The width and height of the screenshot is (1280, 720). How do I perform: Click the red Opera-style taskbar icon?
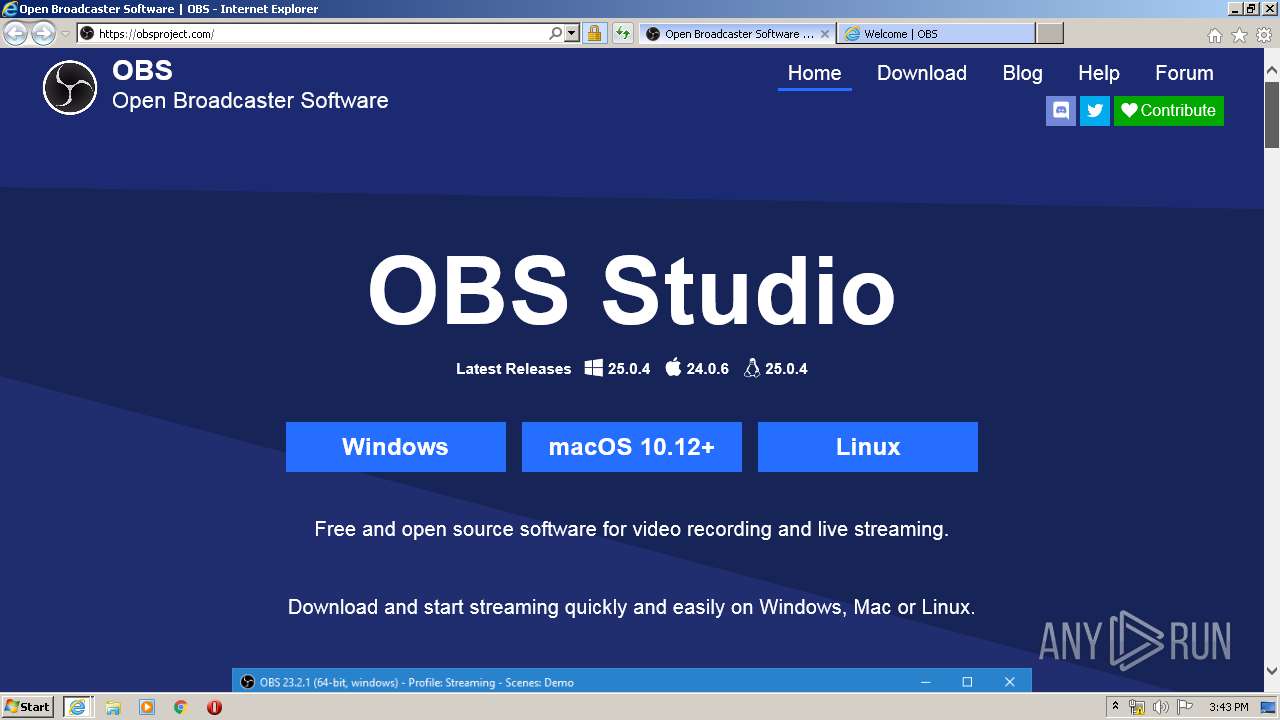point(214,707)
